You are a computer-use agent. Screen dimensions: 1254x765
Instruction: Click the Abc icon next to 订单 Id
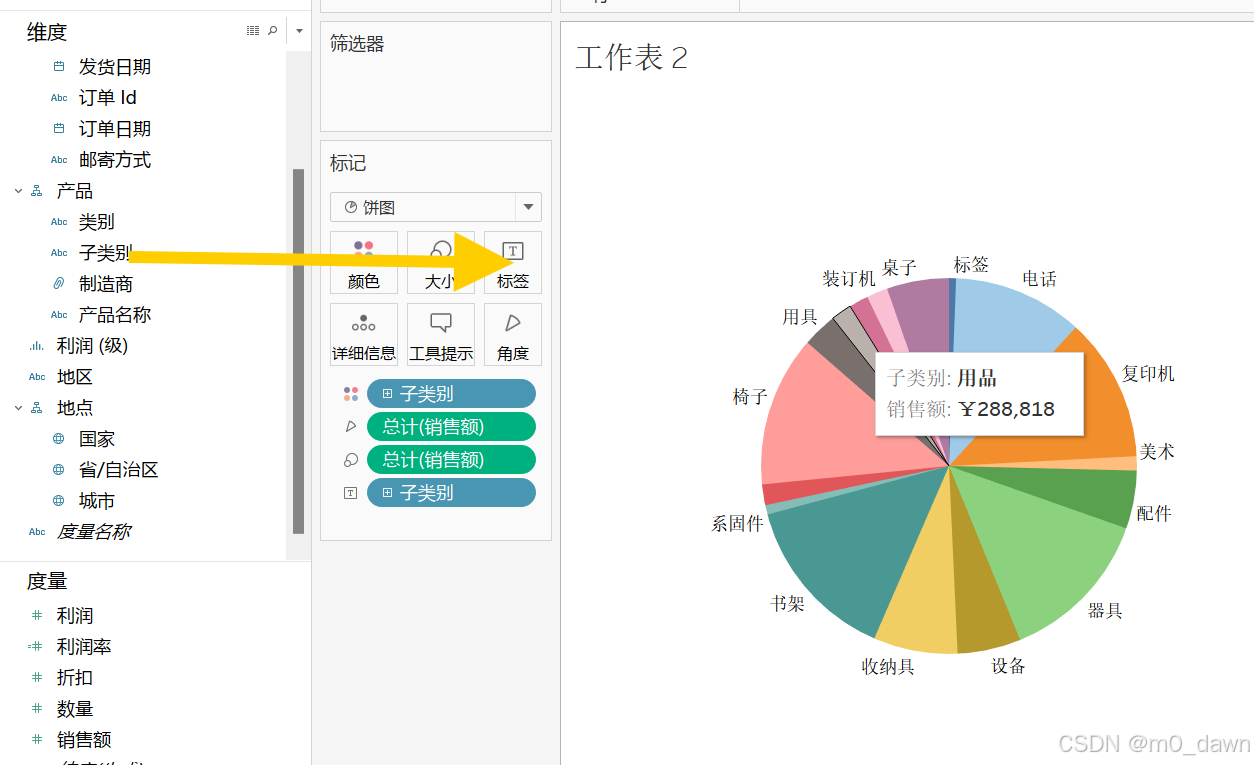click(x=59, y=98)
